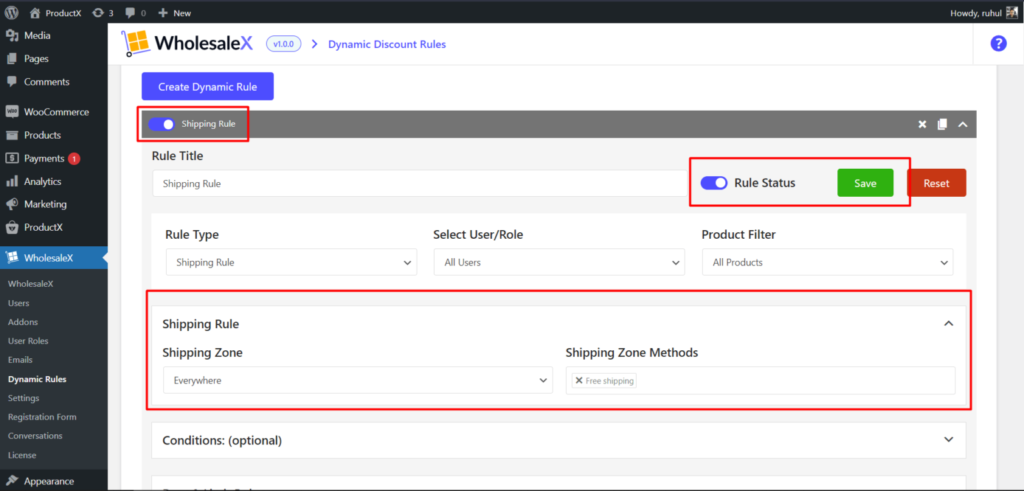Click the Marketing megaphone icon
Screen dimensions: 1024x491
tap(12, 204)
